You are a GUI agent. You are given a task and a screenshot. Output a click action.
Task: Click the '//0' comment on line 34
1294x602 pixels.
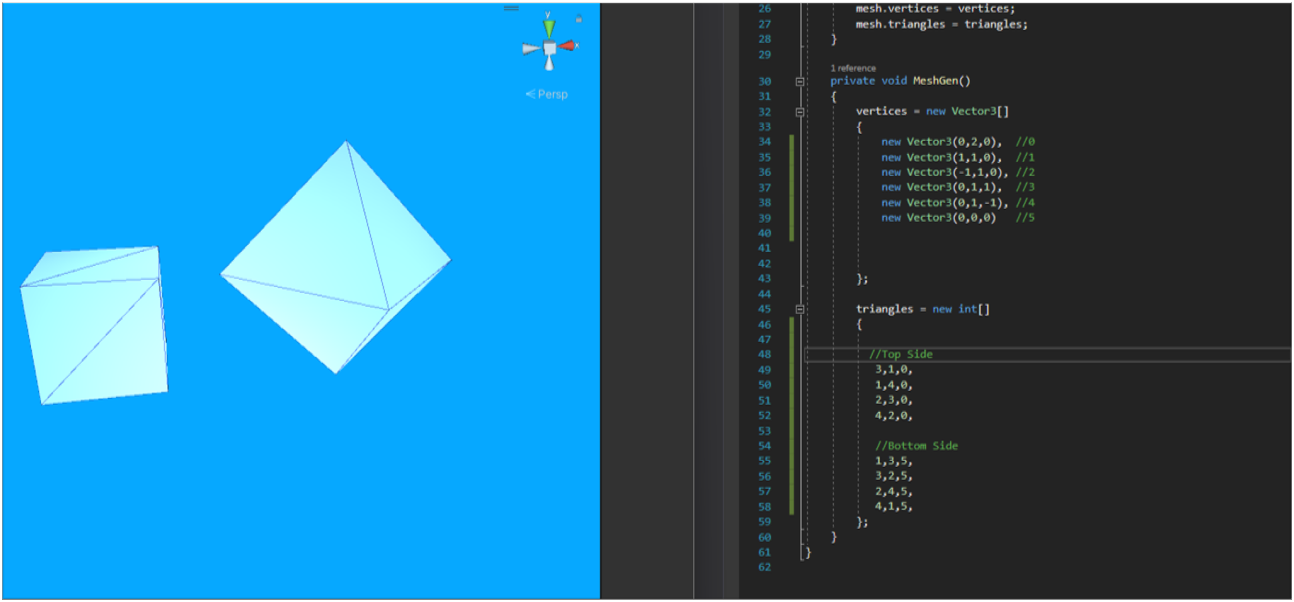pyautogui.click(x=1025, y=142)
